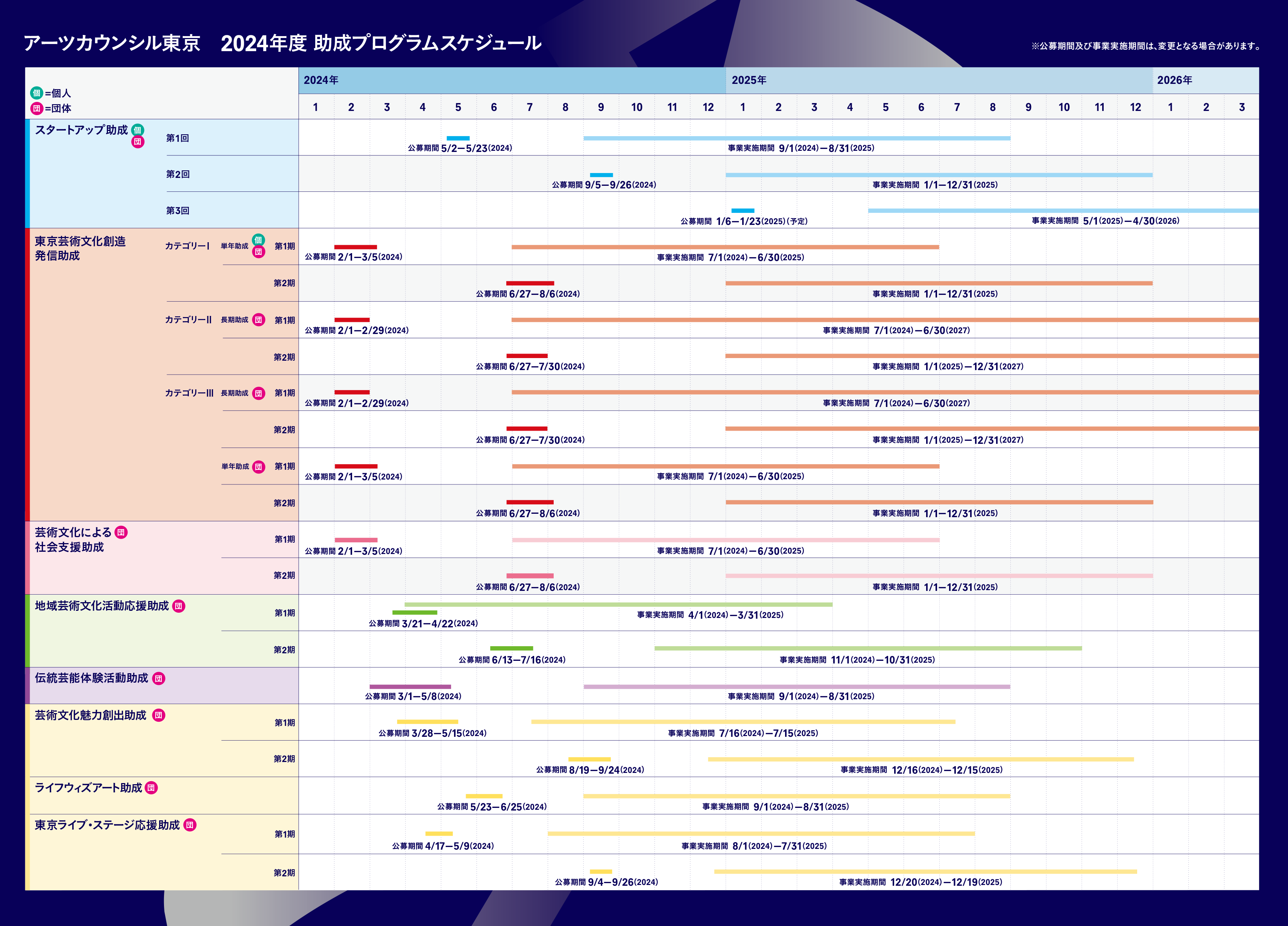The image size is (1288, 926).
Task: Click the ライフウィズアート助成 program heading
Action: pos(88,788)
